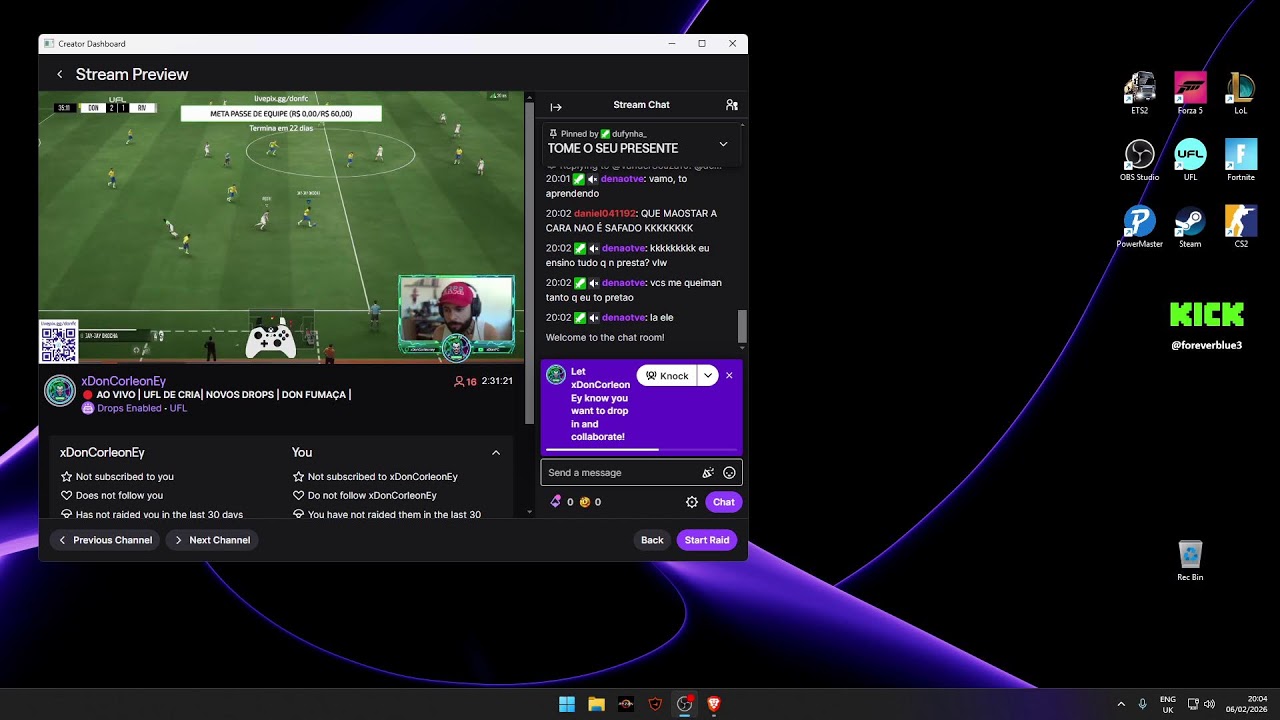The image size is (1280, 720).
Task: Open the dropdown arrow next to Knock
Action: pyautogui.click(x=708, y=376)
